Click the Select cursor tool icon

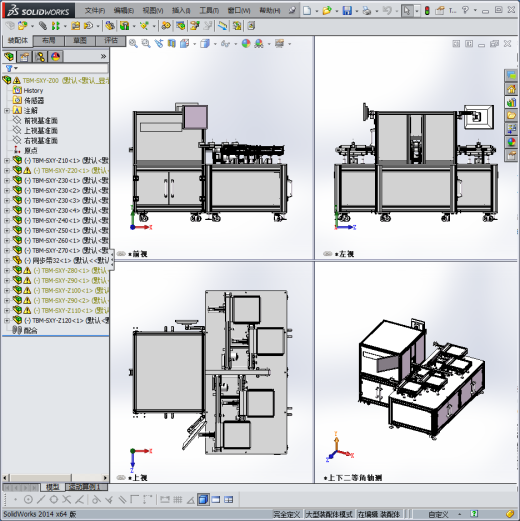(407, 11)
